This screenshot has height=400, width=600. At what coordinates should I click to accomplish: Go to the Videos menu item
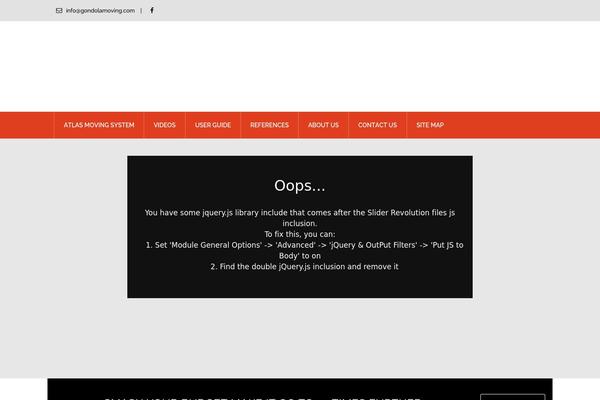point(165,125)
